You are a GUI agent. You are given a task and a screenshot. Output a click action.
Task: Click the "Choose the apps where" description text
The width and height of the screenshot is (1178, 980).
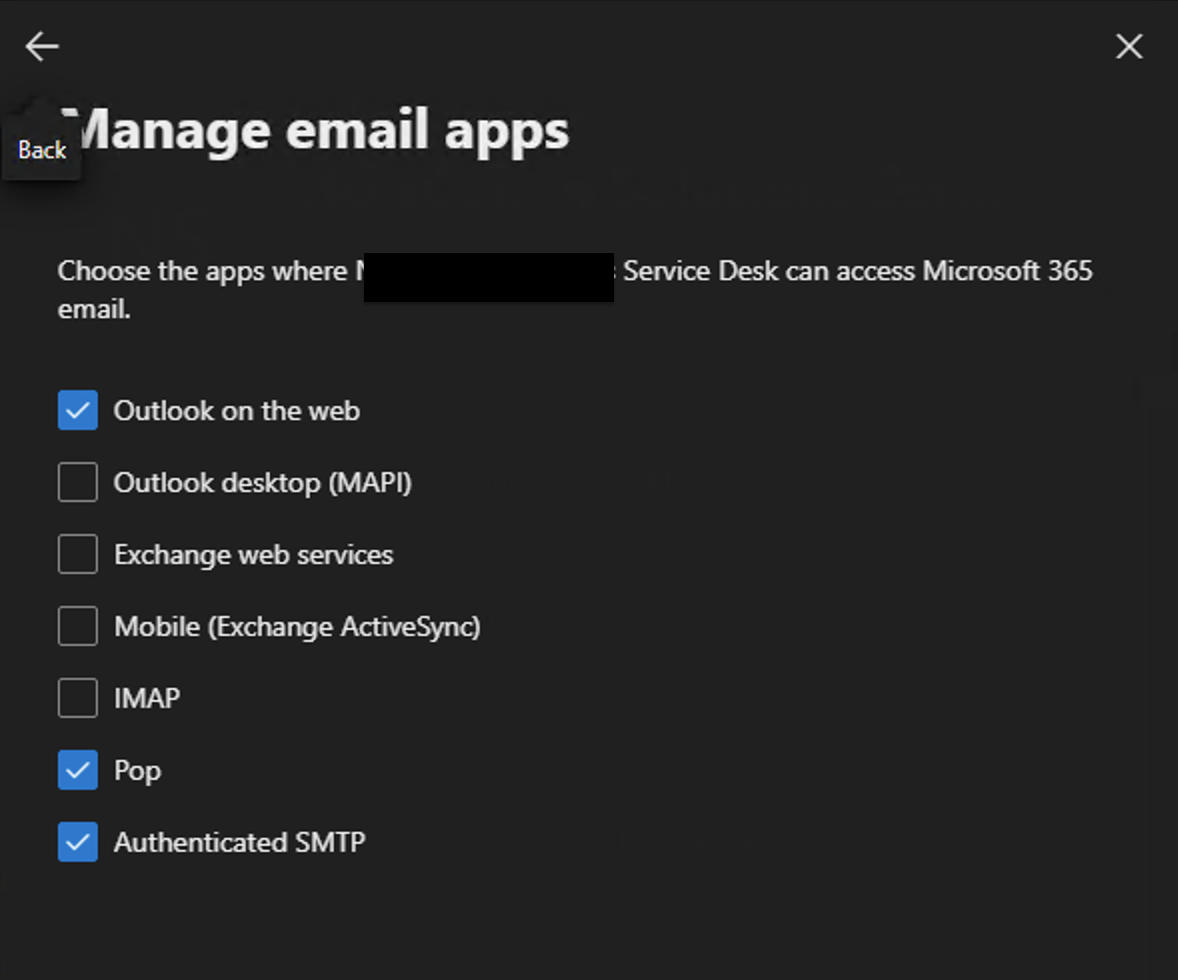(x=575, y=289)
